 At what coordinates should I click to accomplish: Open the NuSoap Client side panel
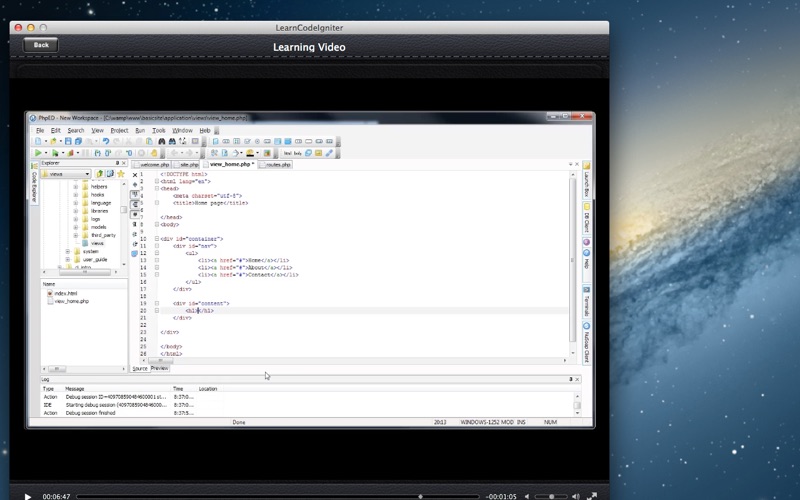coord(587,342)
